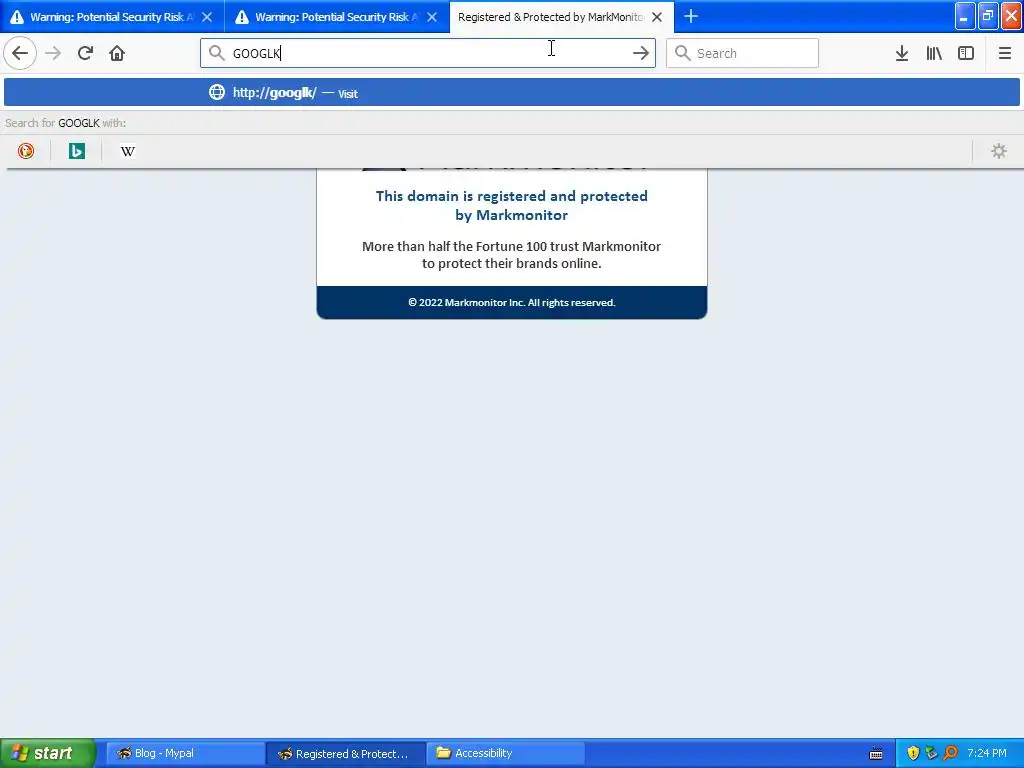This screenshot has width=1024, height=768.
Task: Open the library bookmarks icon
Action: coord(934,53)
